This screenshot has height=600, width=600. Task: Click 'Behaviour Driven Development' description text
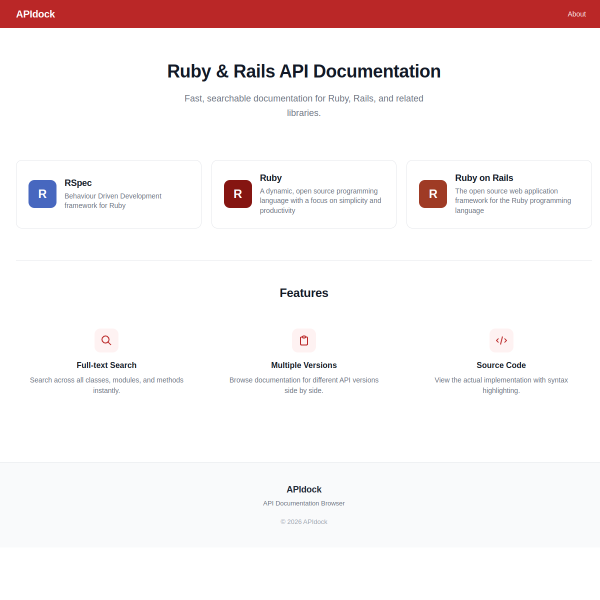pyautogui.click(x=113, y=201)
